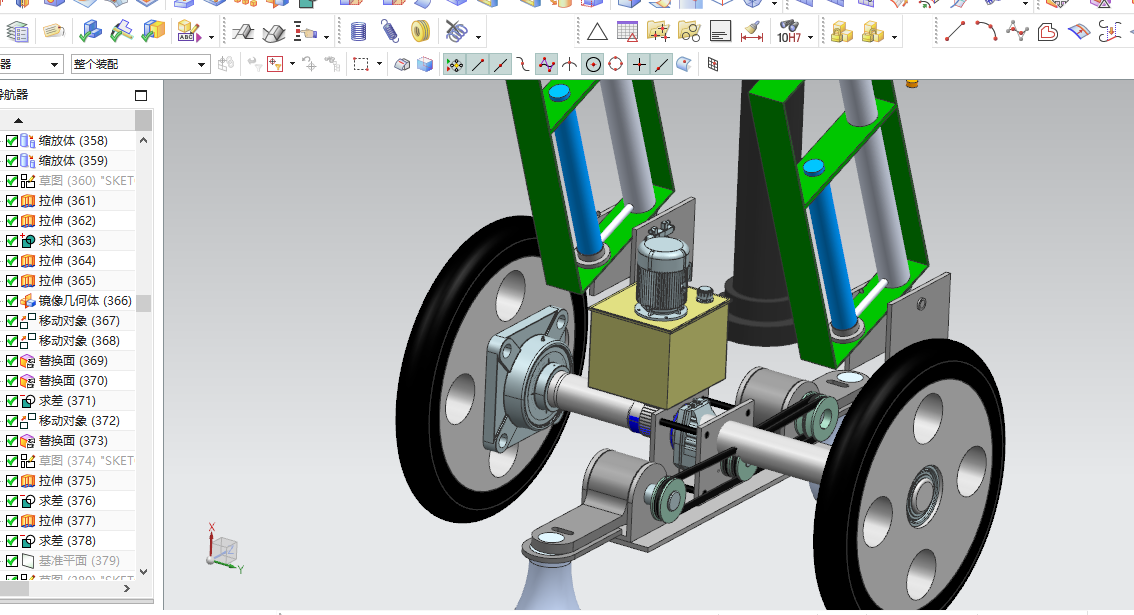Uncheck the 拉伸 (361) checkbox

coord(12,200)
